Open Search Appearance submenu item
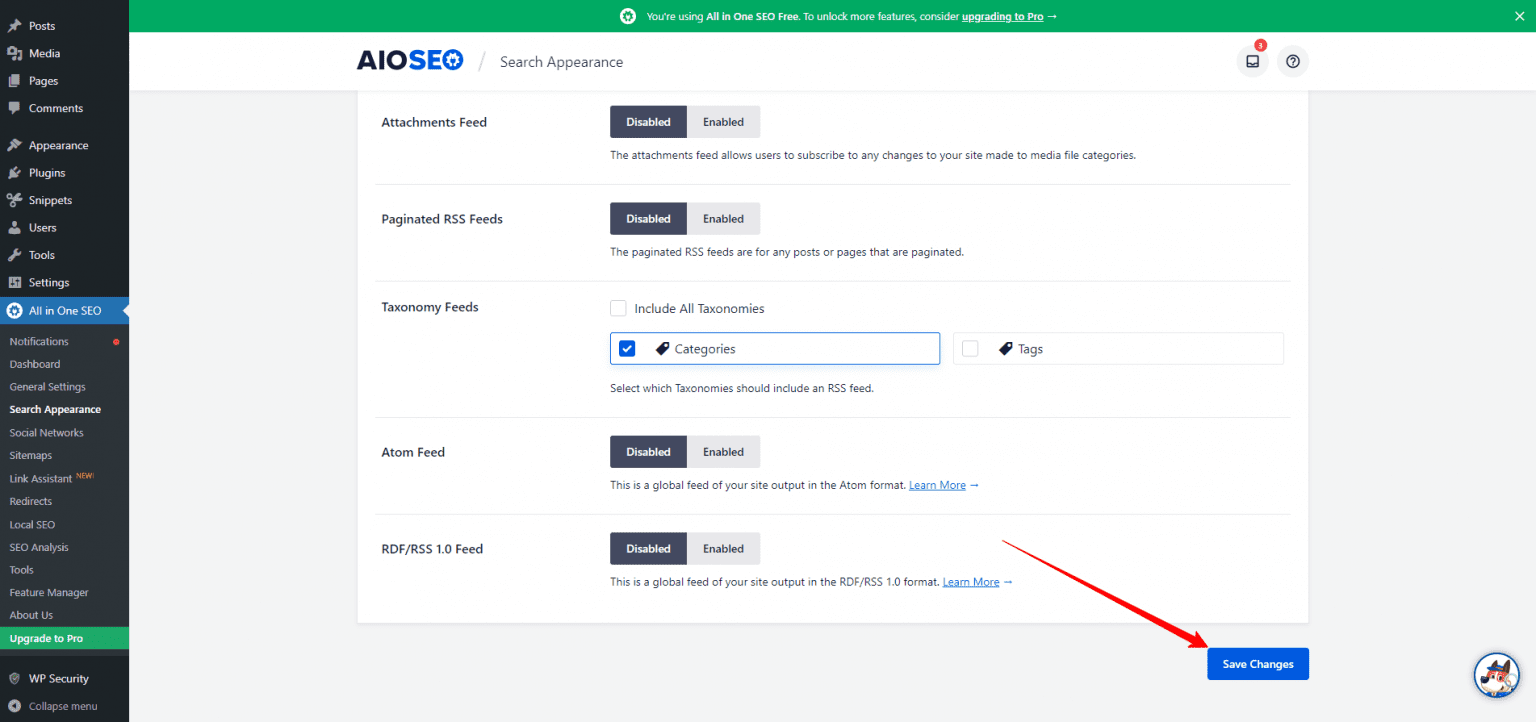 click(55, 410)
